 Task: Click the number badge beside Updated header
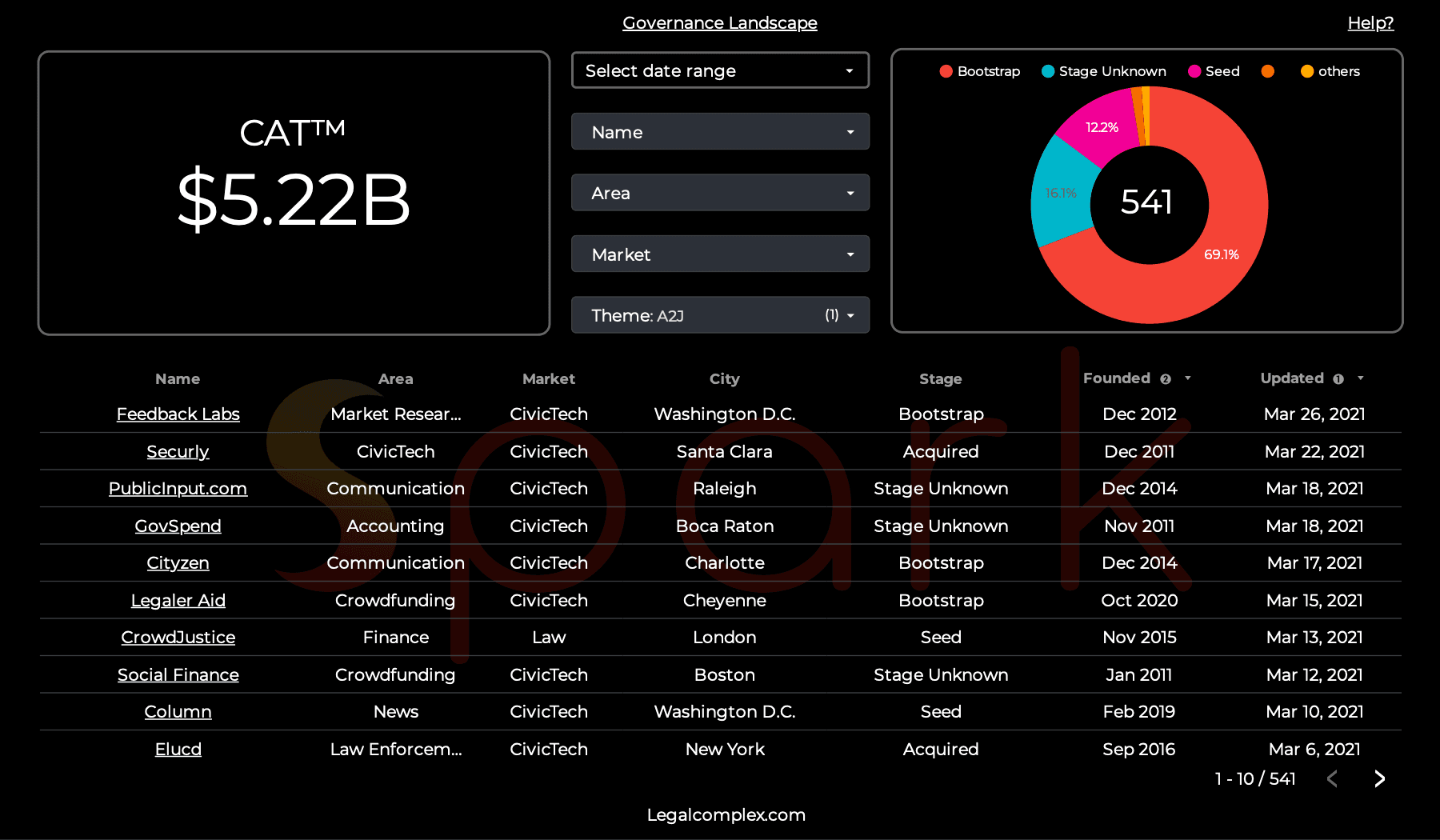(x=1338, y=379)
